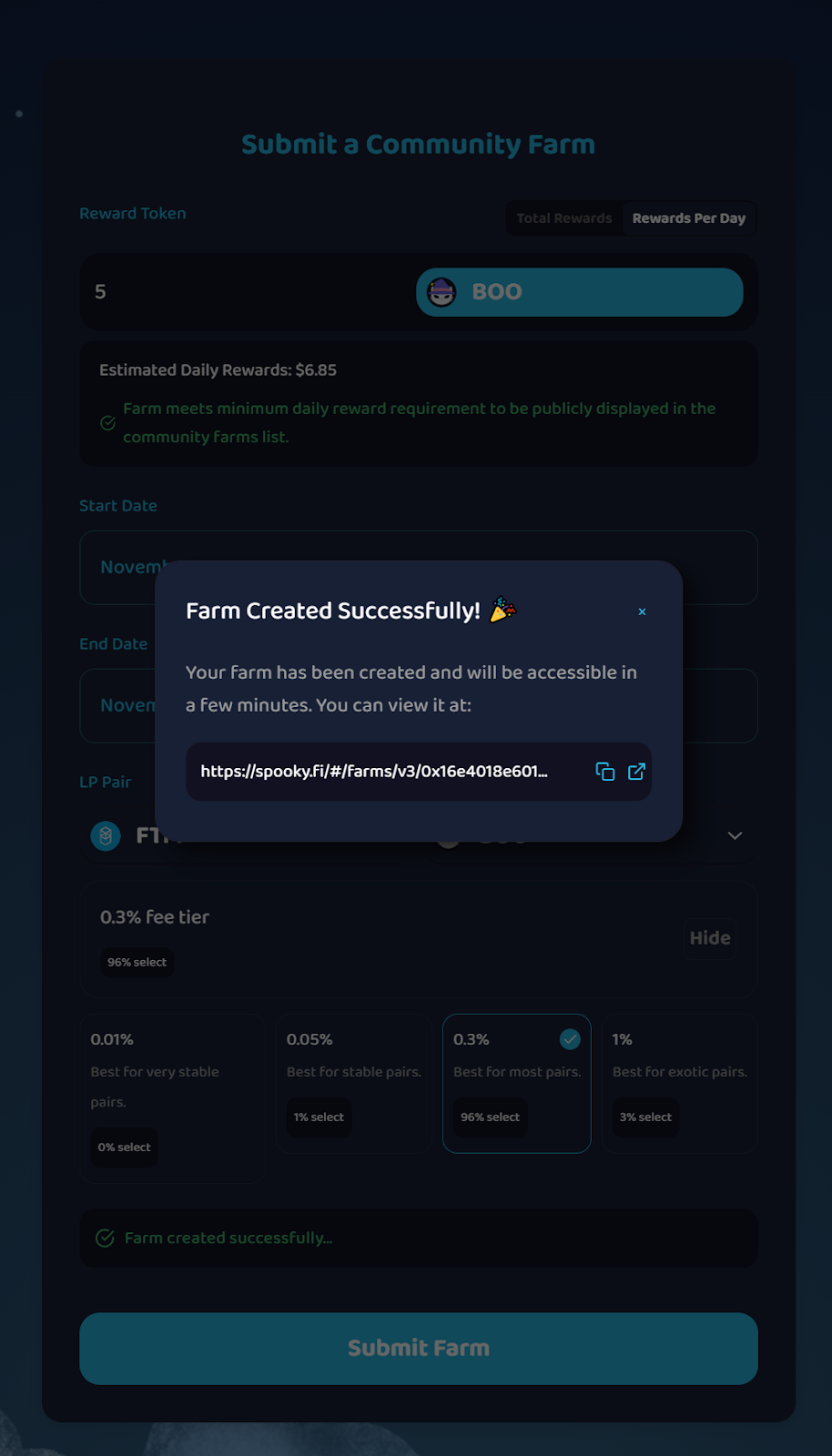
Task: Expand the LP Pair selection dropdown
Action: click(x=734, y=835)
